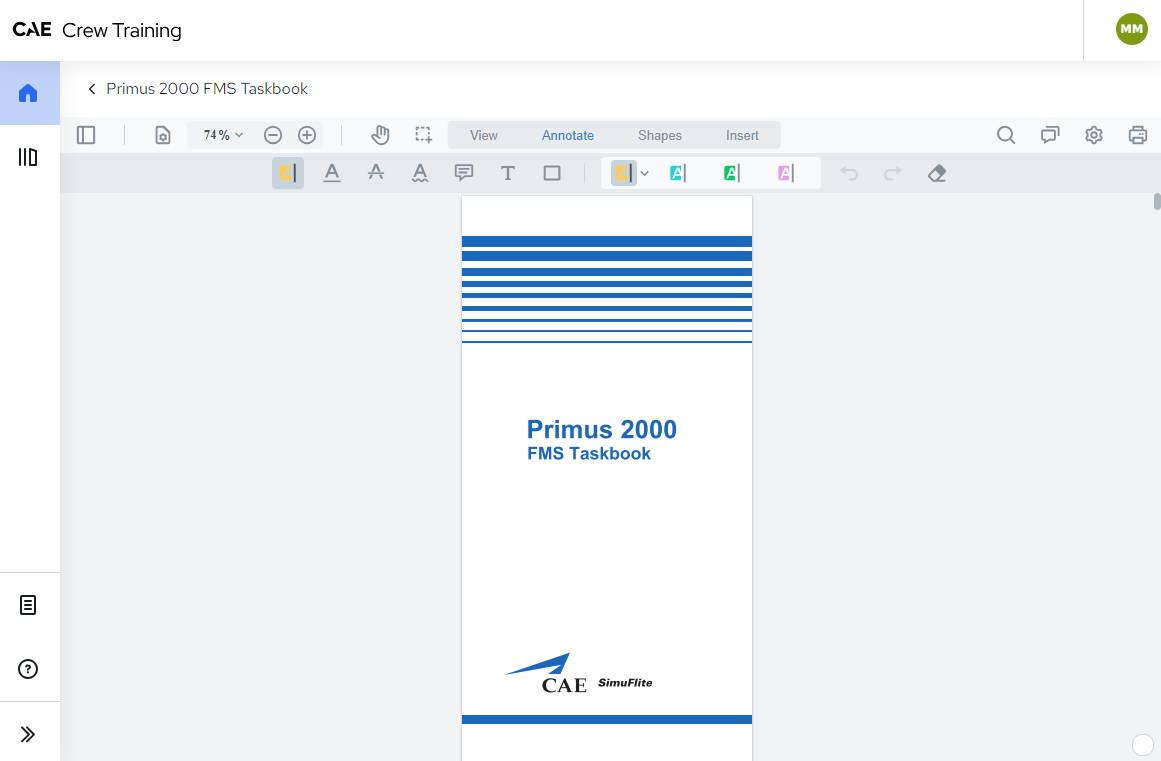
Task: Expand the yellow highlight style options
Action: [645, 173]
